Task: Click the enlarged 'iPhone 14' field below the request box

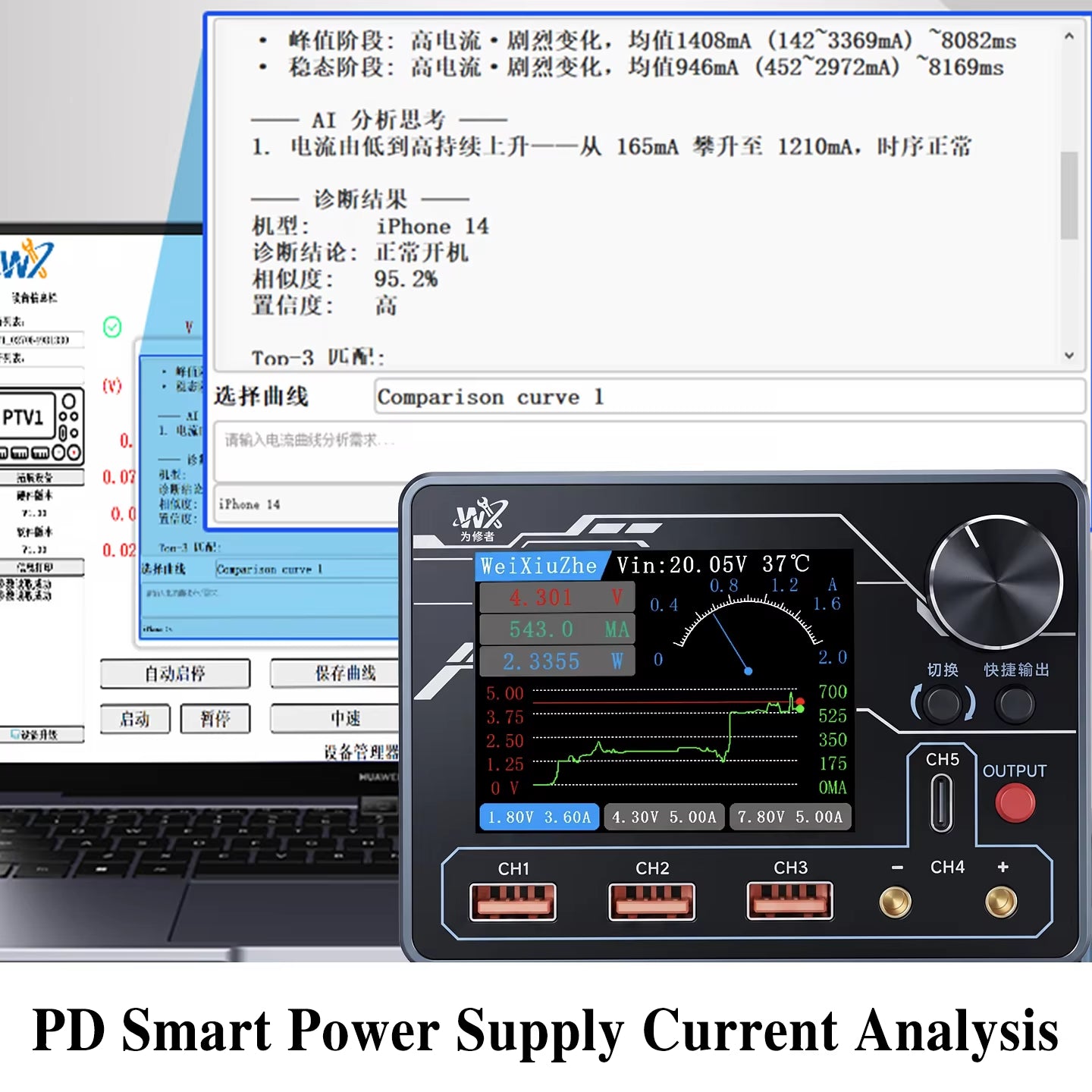Action: 307,504
